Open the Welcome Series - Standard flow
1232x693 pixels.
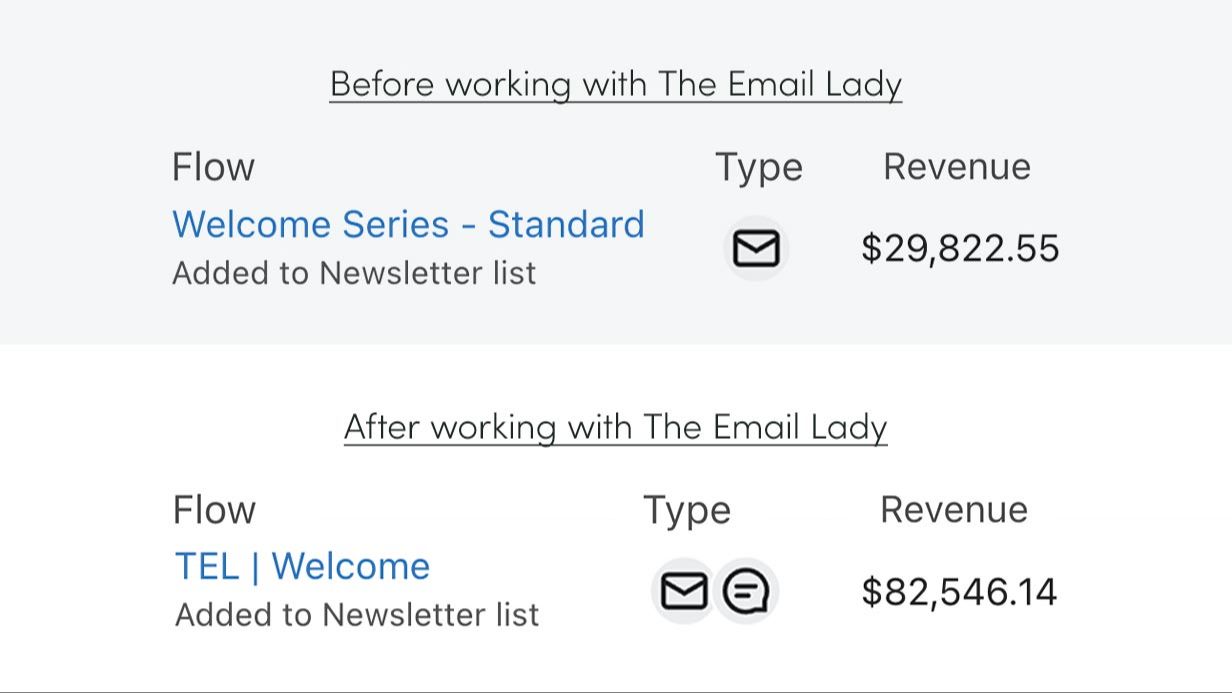(408, 224)
